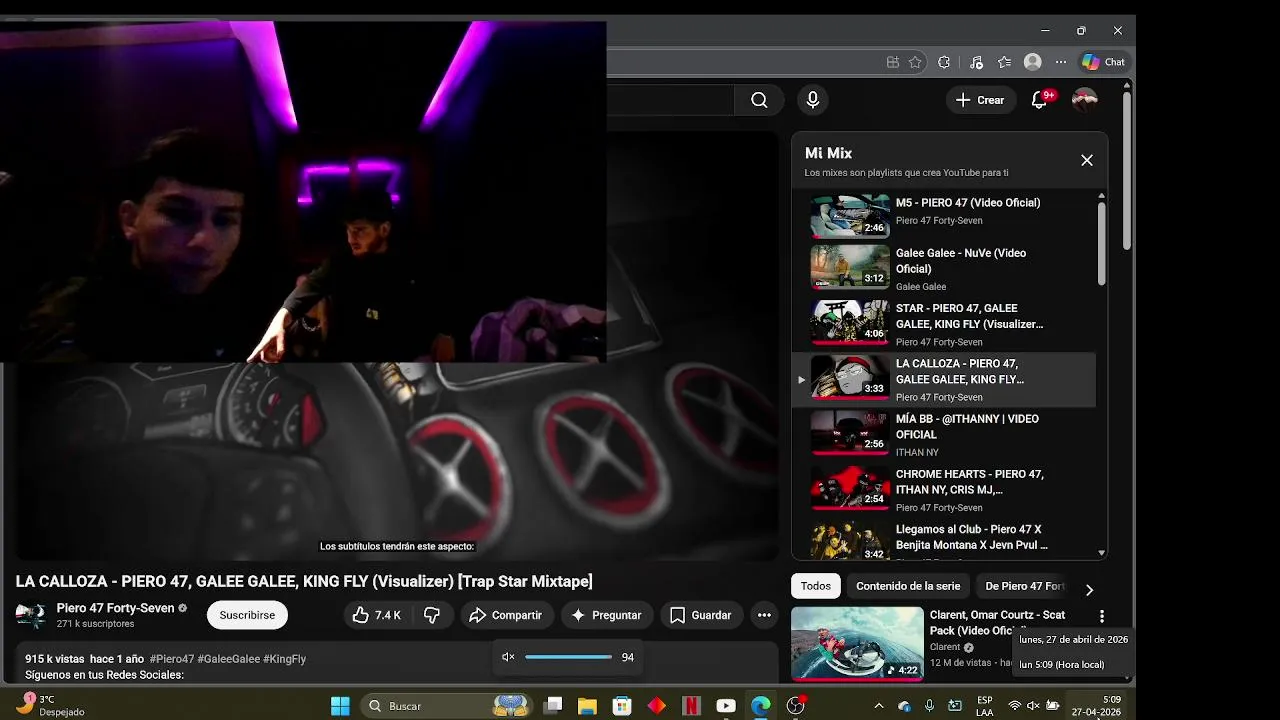The width and height of the screenshot is (1280, 720).
Task: Show more filter chips with right chevron
Action: [x=1089, y=590]
